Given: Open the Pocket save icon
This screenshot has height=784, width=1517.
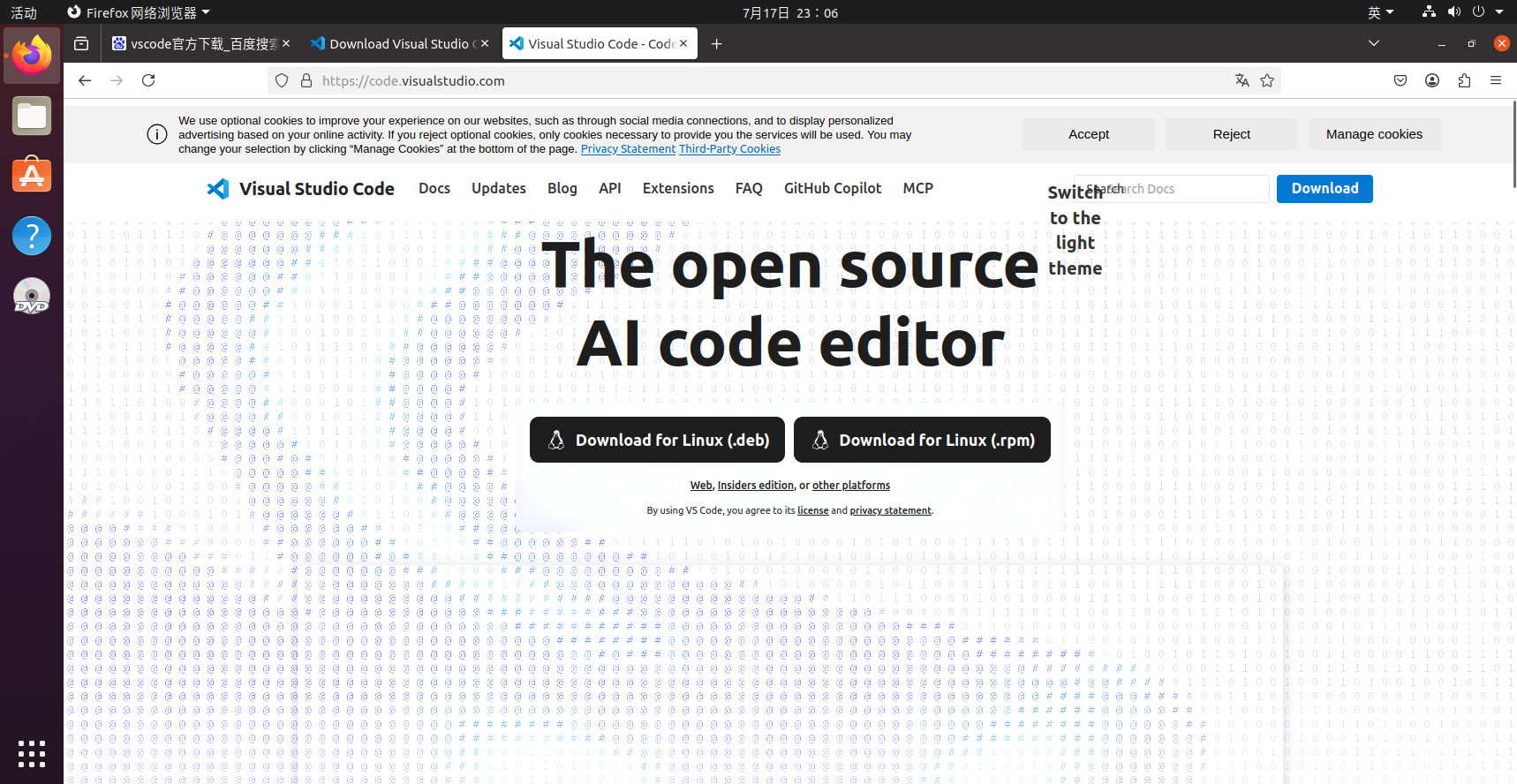Looking at the screenshot, I should pyautogui.click(x=1400, y=80).
